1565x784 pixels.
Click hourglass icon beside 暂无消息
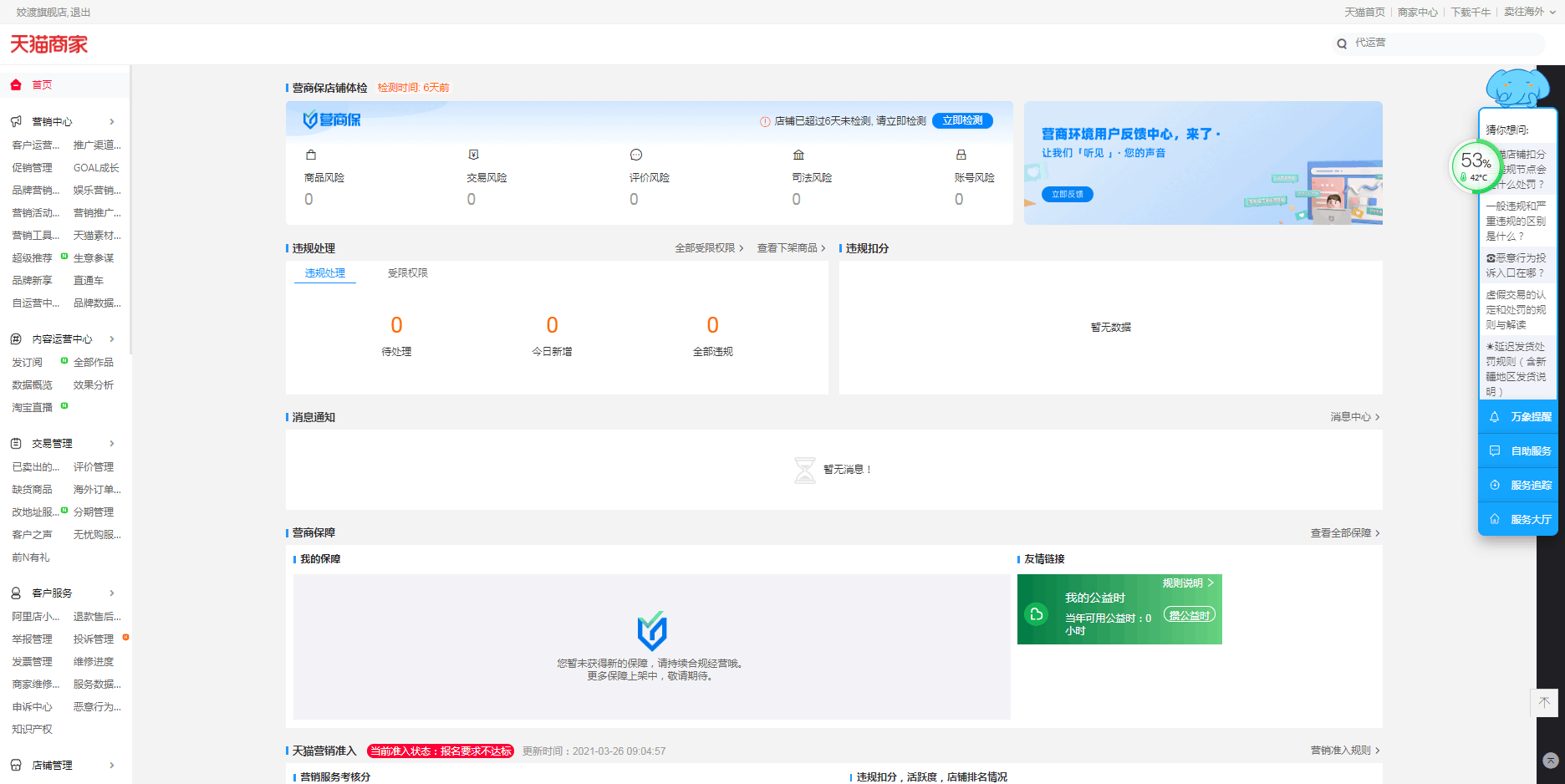(804, 470)
